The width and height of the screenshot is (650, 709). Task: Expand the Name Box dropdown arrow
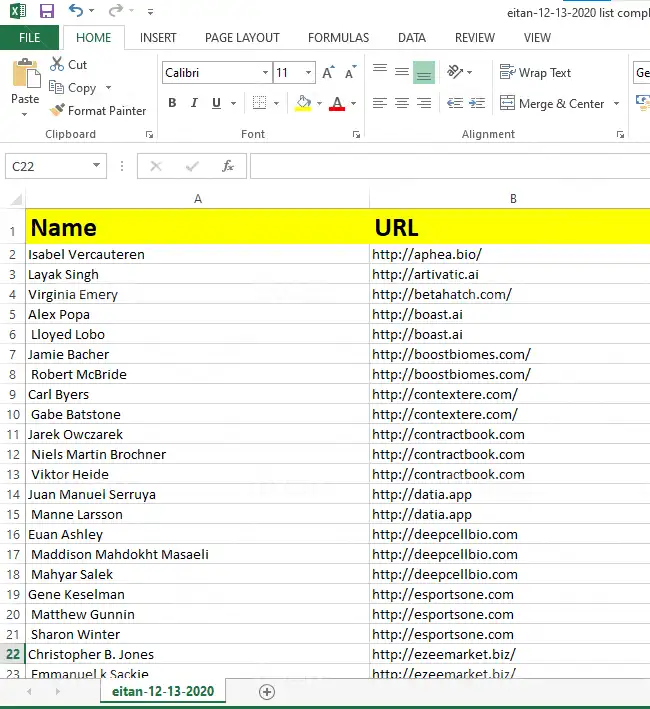click(96, 166)
